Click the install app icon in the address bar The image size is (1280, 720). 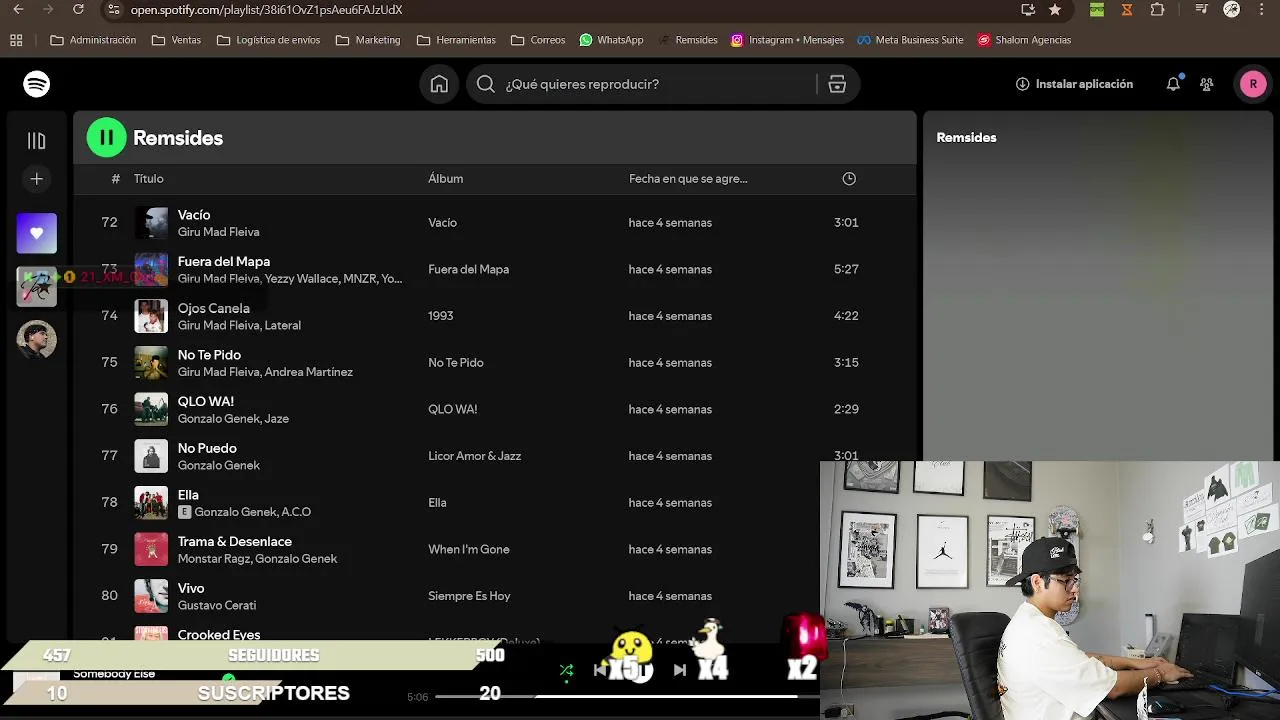pyautogui.click(x=1028, y=9)
